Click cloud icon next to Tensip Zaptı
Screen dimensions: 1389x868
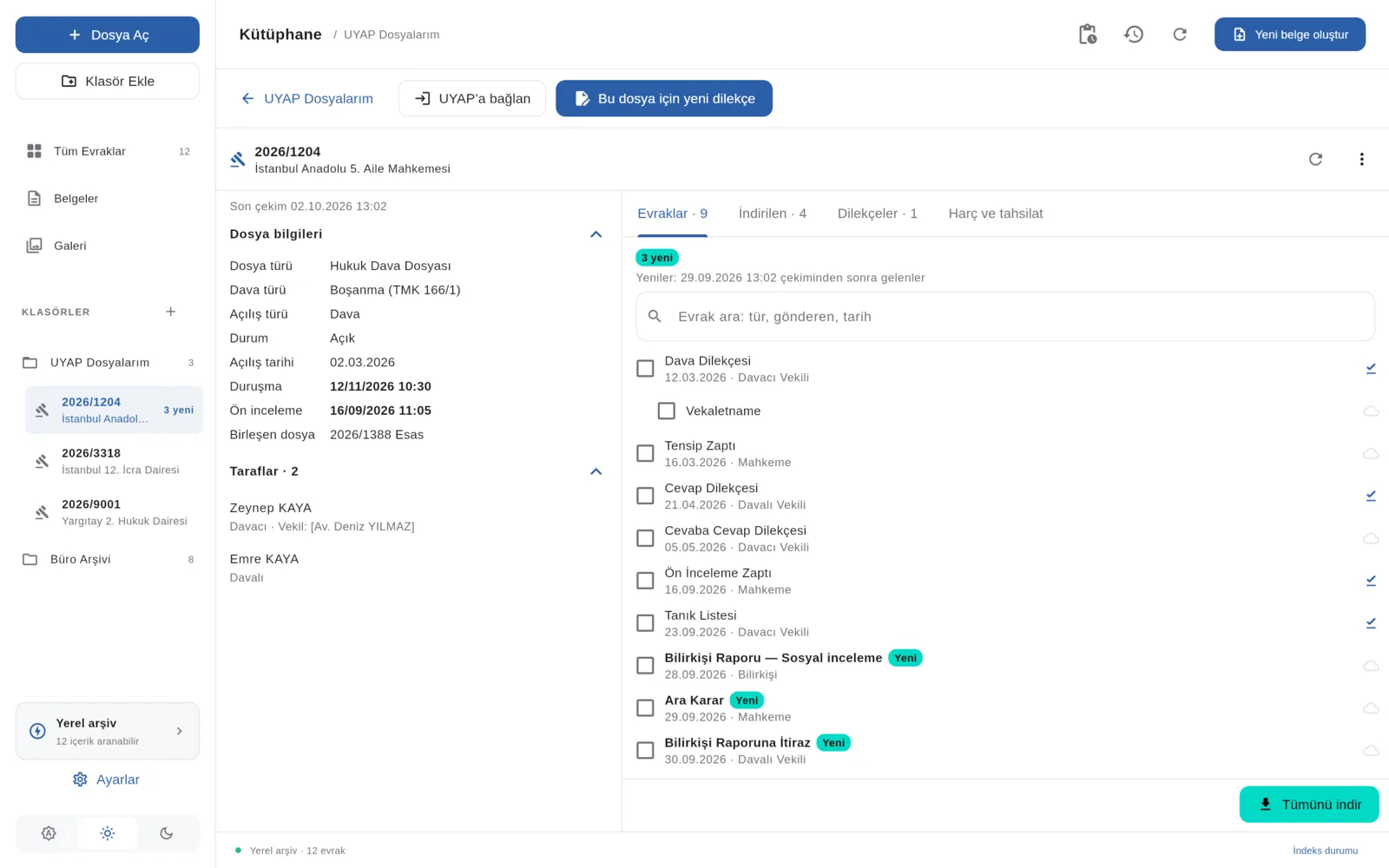1371,454
